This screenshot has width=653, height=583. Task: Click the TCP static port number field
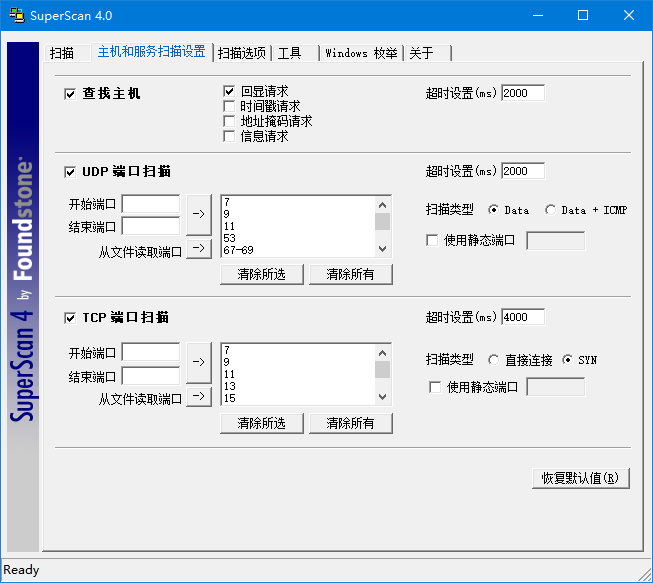pyautogui.click(x=556, y=387)
